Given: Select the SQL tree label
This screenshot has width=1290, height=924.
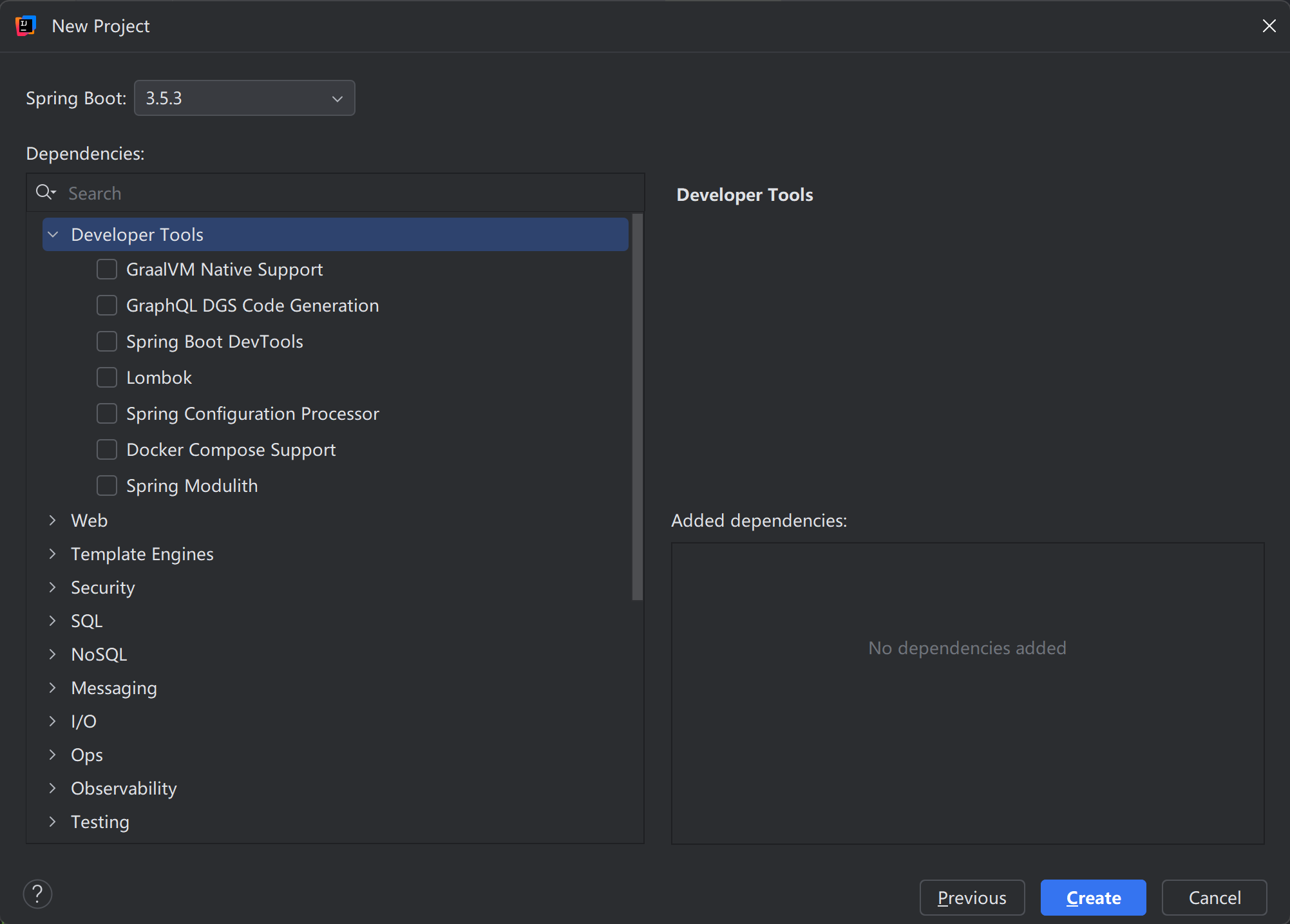Looking at the screenshot, I should [x=87, y=621].
